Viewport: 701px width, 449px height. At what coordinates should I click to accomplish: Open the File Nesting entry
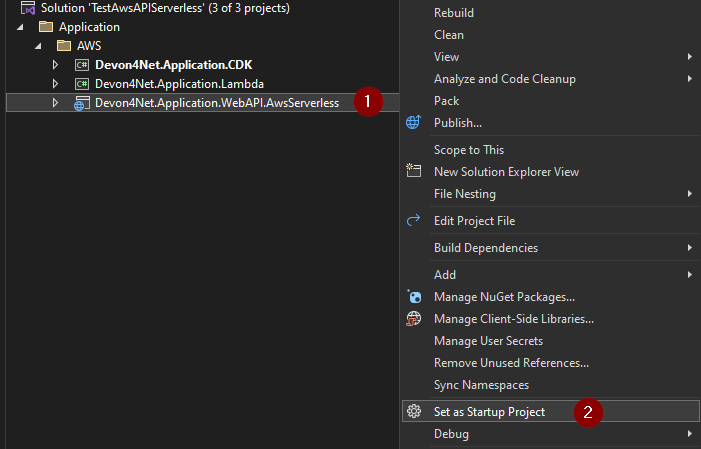tap(465, 194)
